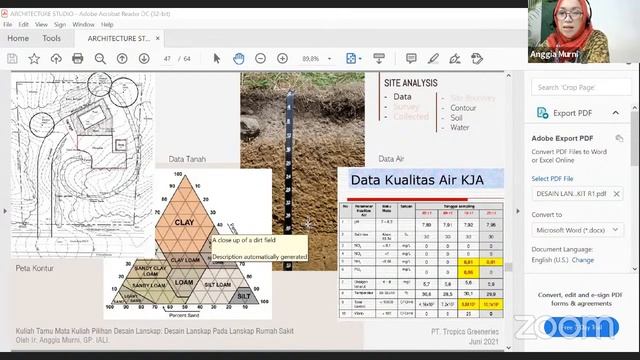
Task: Select the ARCHITECTURE ST... document tab
Action: tap(119, 38)
